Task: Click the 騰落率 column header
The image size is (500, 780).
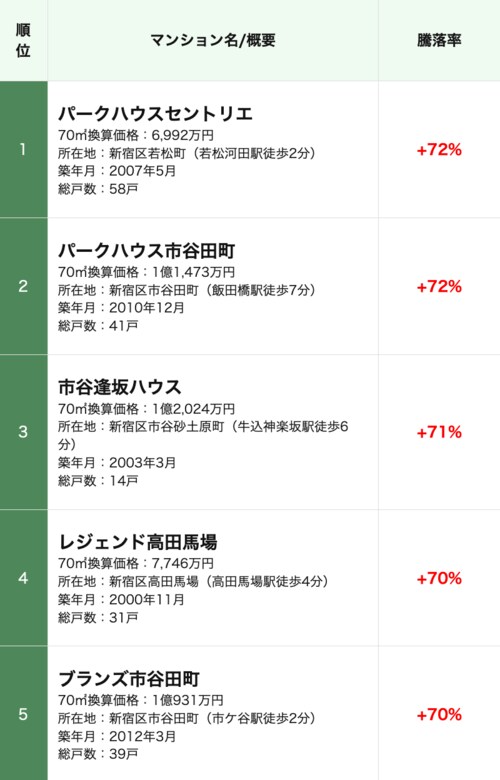Action: point(439,40)
